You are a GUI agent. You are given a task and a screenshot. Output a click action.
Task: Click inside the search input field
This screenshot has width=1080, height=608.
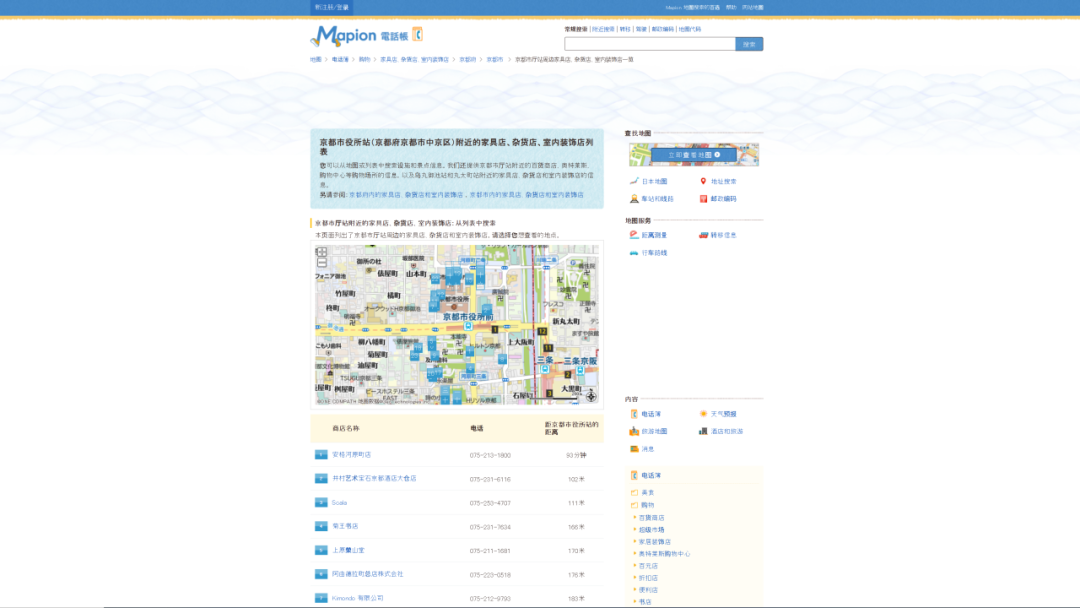(x=650, y=44)
